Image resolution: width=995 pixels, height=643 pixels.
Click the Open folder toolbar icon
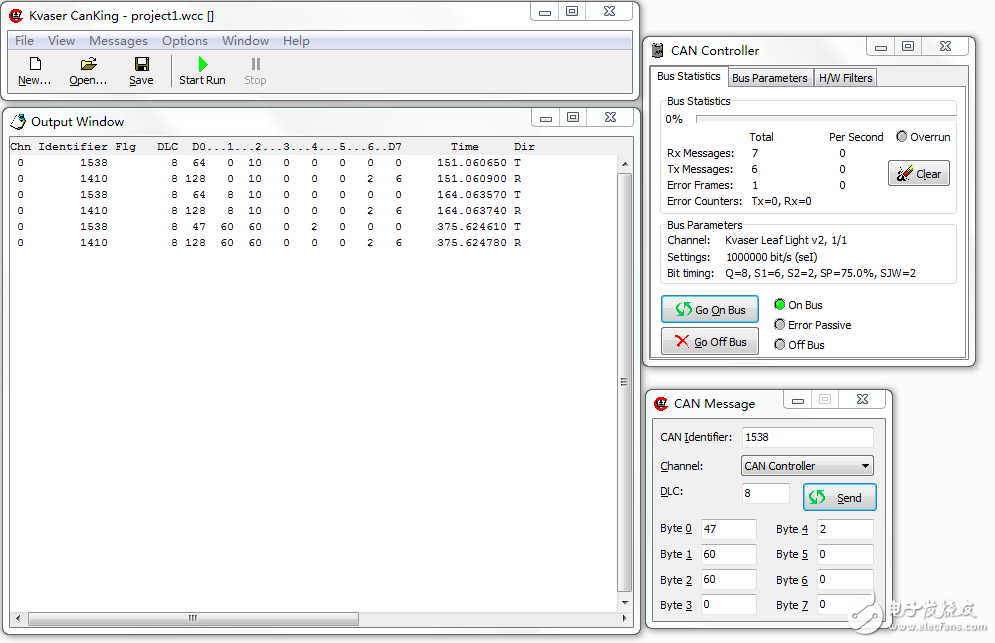pos(88,64)
